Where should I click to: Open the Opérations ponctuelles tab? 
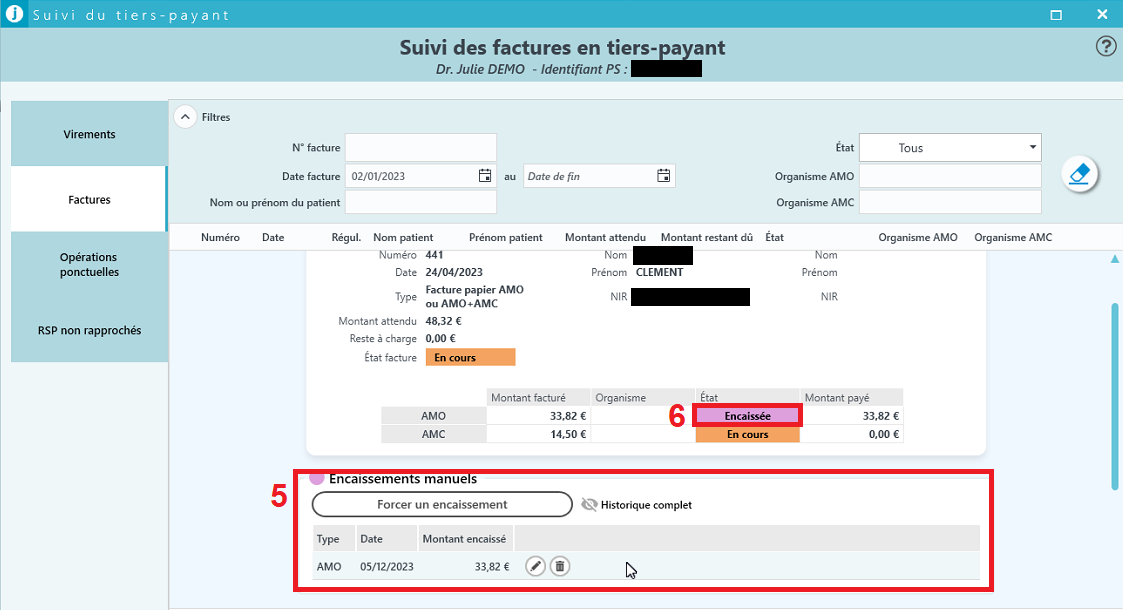click(x=89, y=265)
